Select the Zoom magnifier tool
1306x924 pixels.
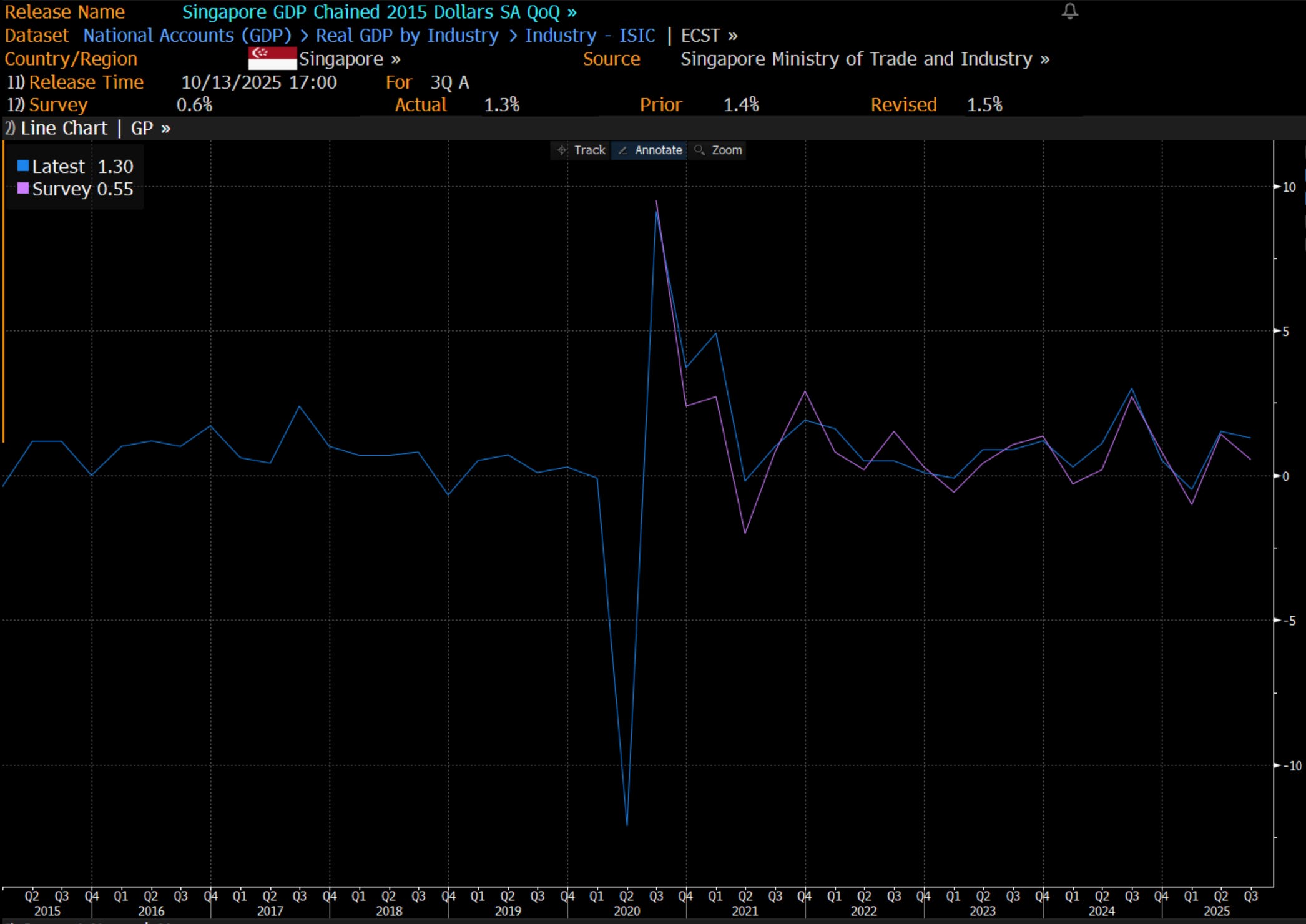click(719, 150)
